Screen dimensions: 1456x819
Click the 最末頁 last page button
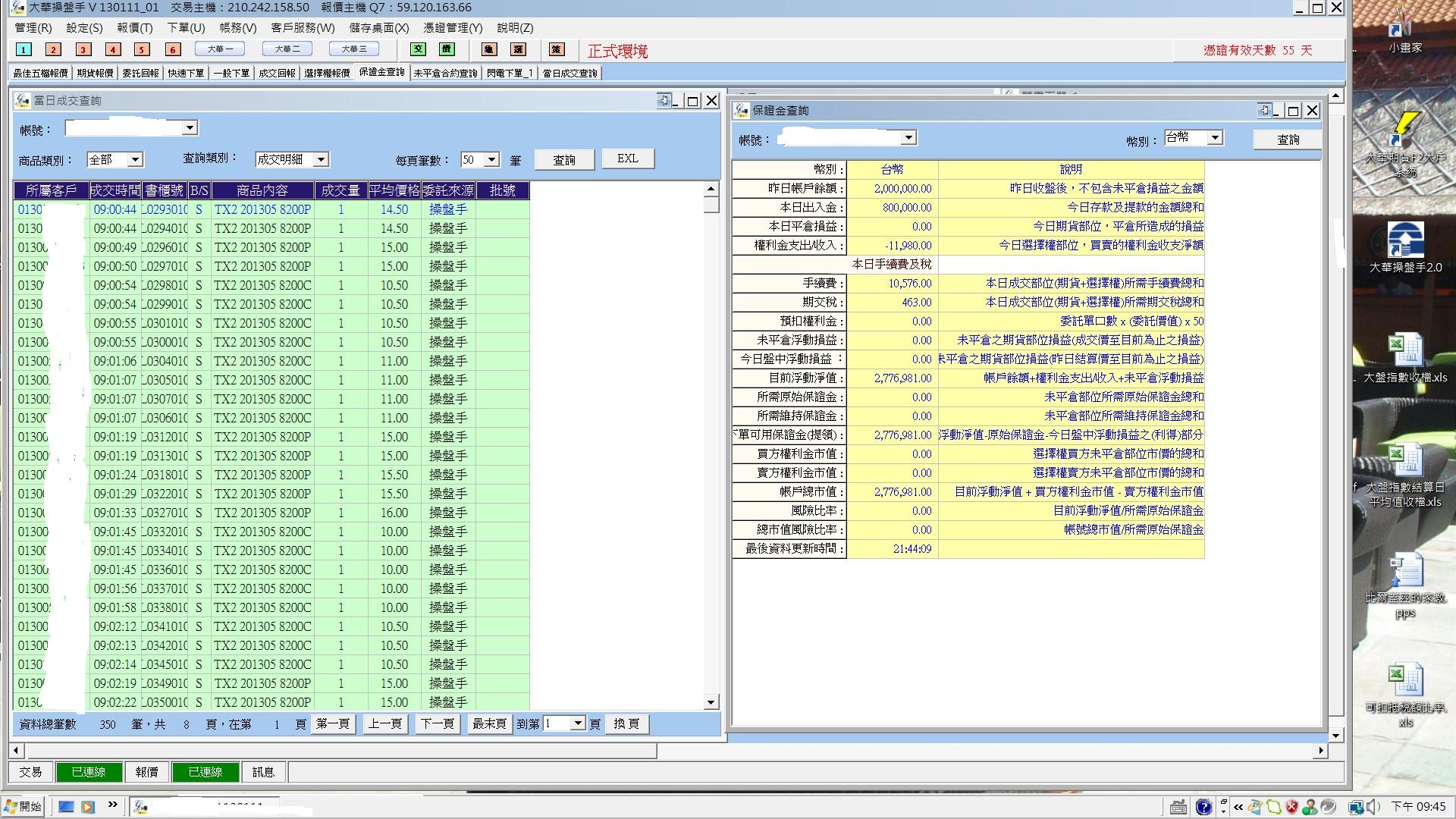pyautogui.click(x=489, y=723)
